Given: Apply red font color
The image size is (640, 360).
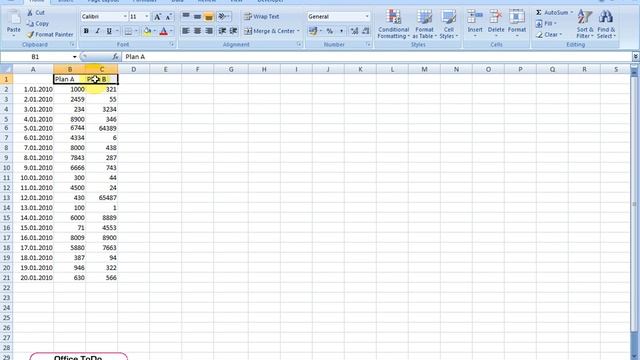Looking at the screenshot, I should pyautogui.click(x=164, y=31).
